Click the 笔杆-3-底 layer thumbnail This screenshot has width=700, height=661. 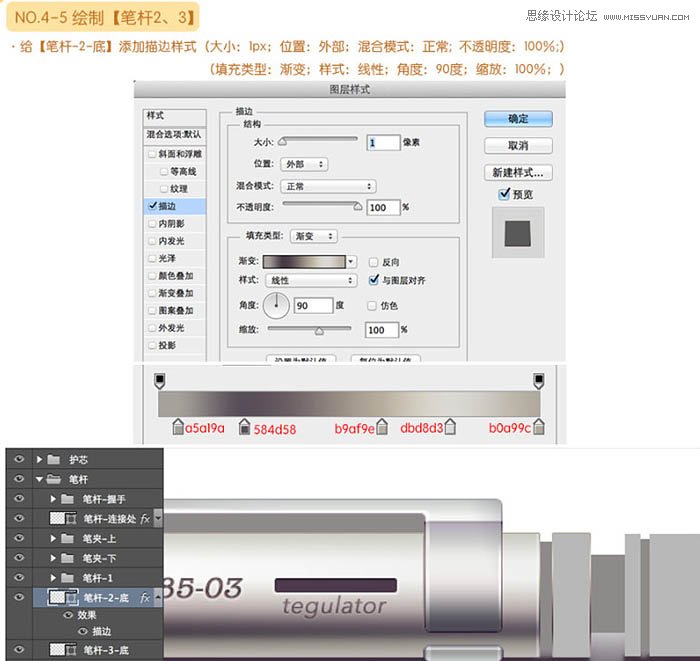[57, 649]
